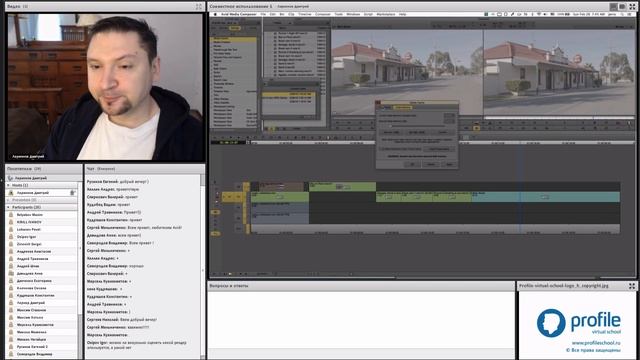Click the clock in the shared menu bar
640x360 pixels.
pos(589,14)
